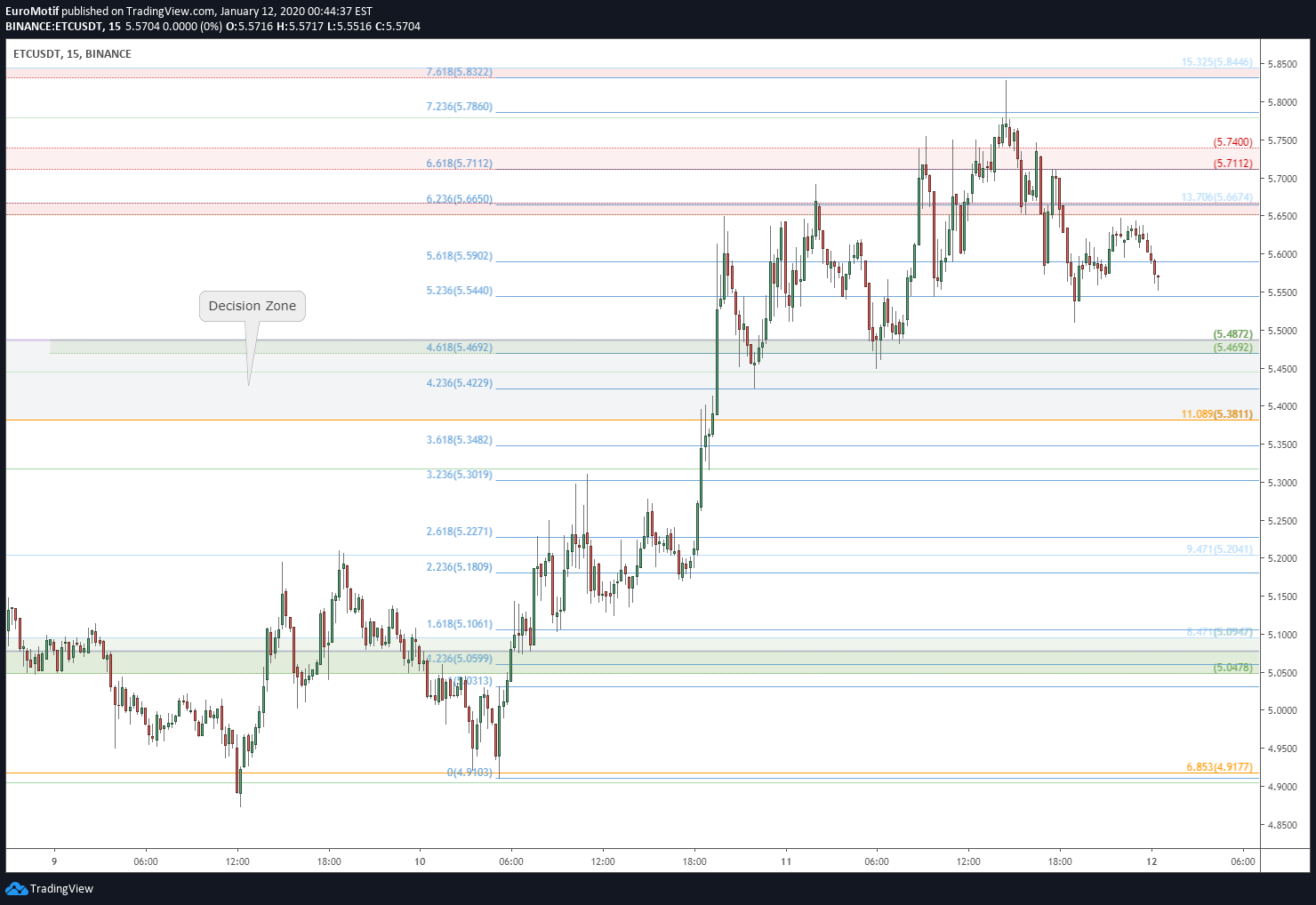Click 5.7500 on the price axis
The image size is (1316, 905).
[x=1283, y=140]
